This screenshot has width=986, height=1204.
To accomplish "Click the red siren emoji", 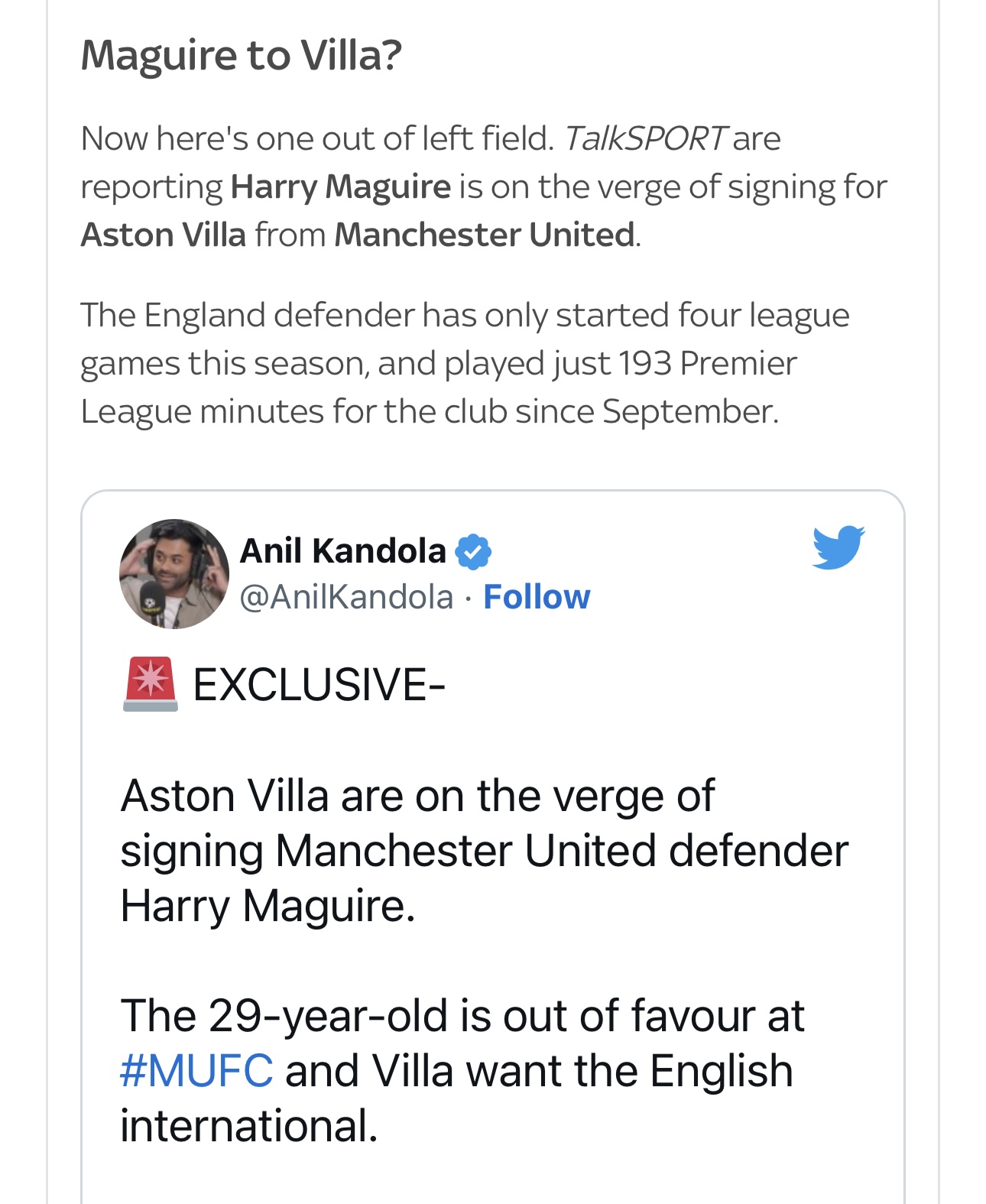I will pos(151,684).
